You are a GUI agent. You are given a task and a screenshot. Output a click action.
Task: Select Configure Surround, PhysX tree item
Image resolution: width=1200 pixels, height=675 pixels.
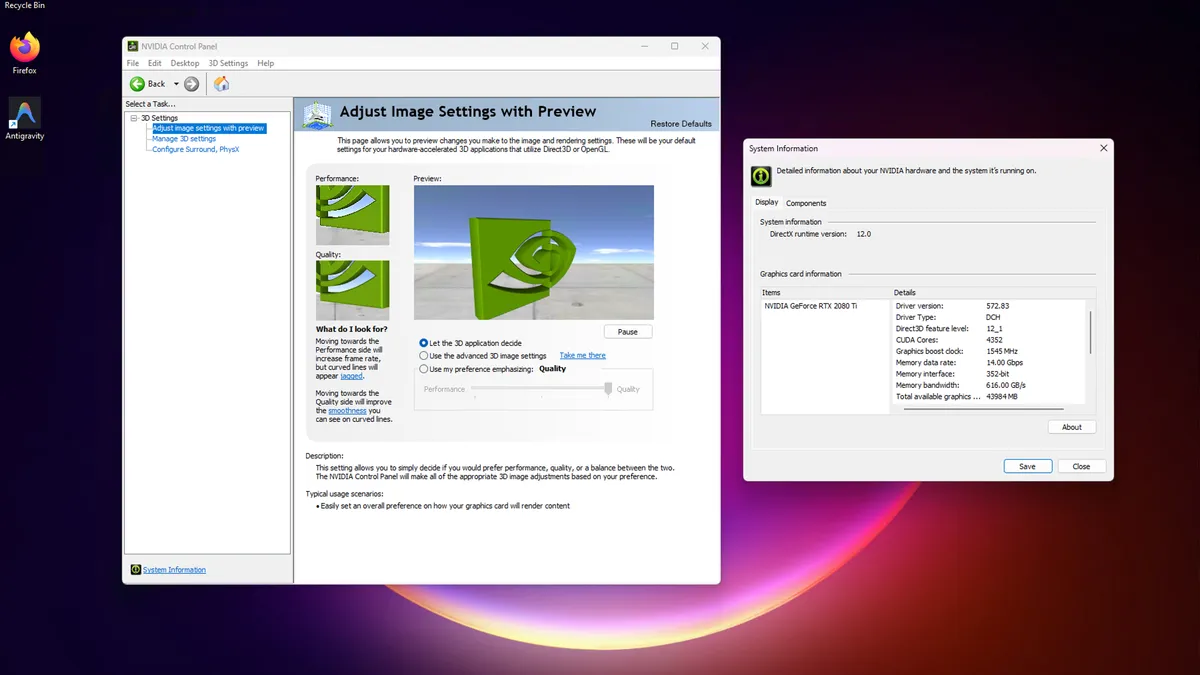[196, 150]
